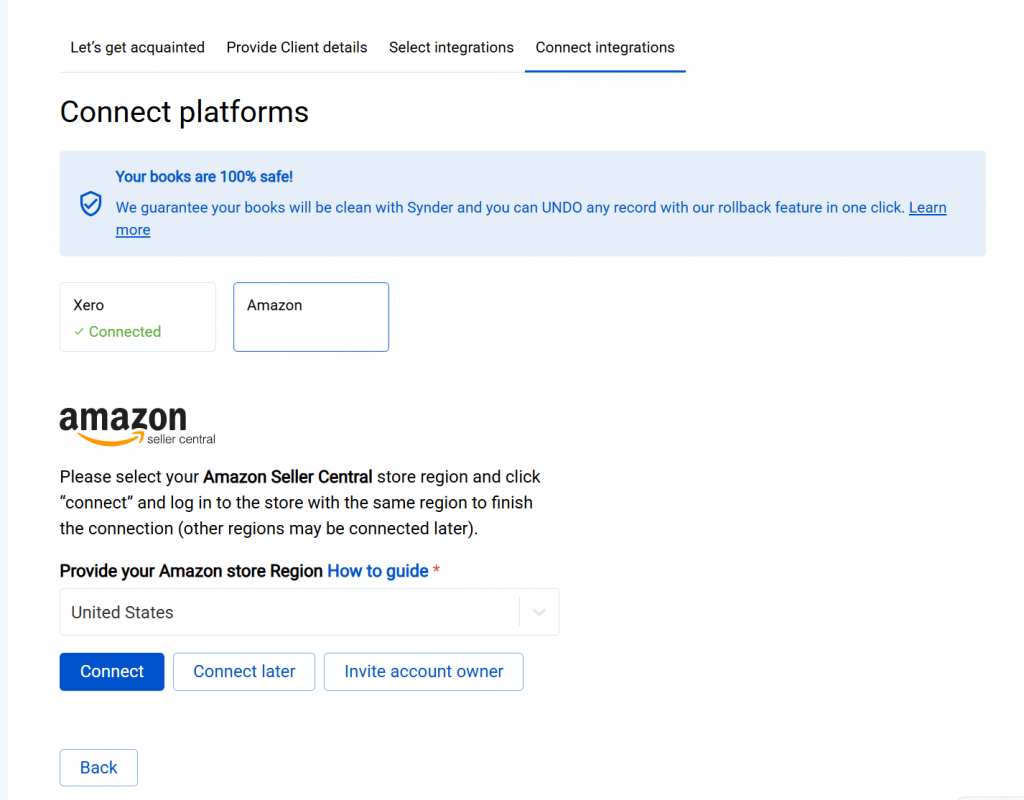Go to the Select integrations tab
Image resolution: width=1024 pixels, height=800 pixels.
point(451,48)
